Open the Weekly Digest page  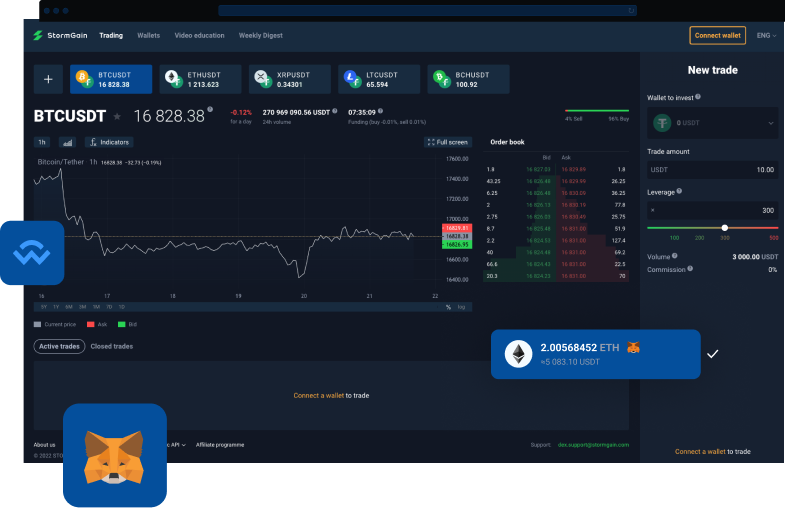tap(260, 36)
